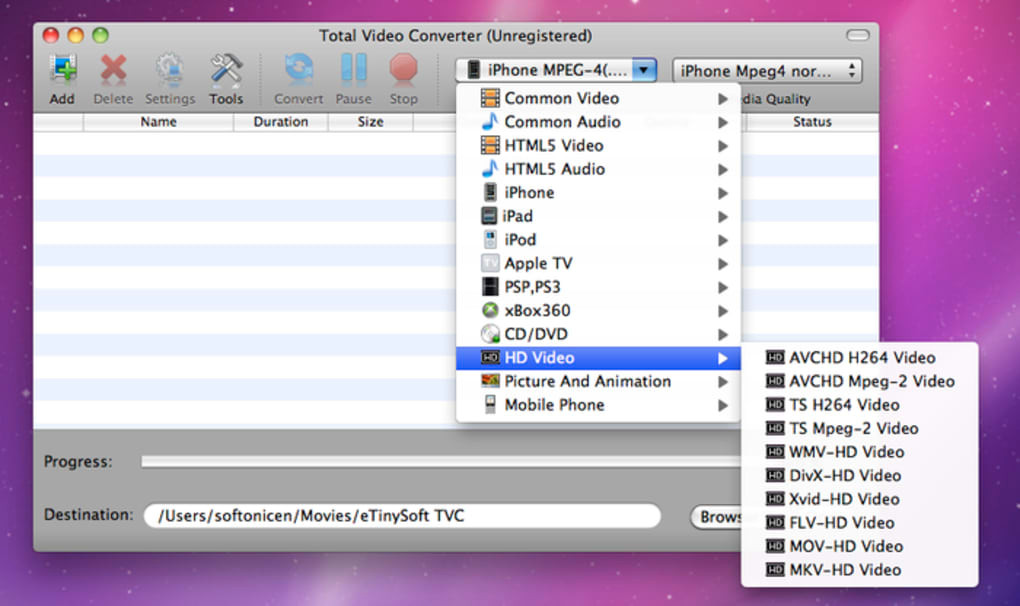The image size is (1020, 606).
Task: Click the iPhone device icon in menu
Action: [490, 192]
